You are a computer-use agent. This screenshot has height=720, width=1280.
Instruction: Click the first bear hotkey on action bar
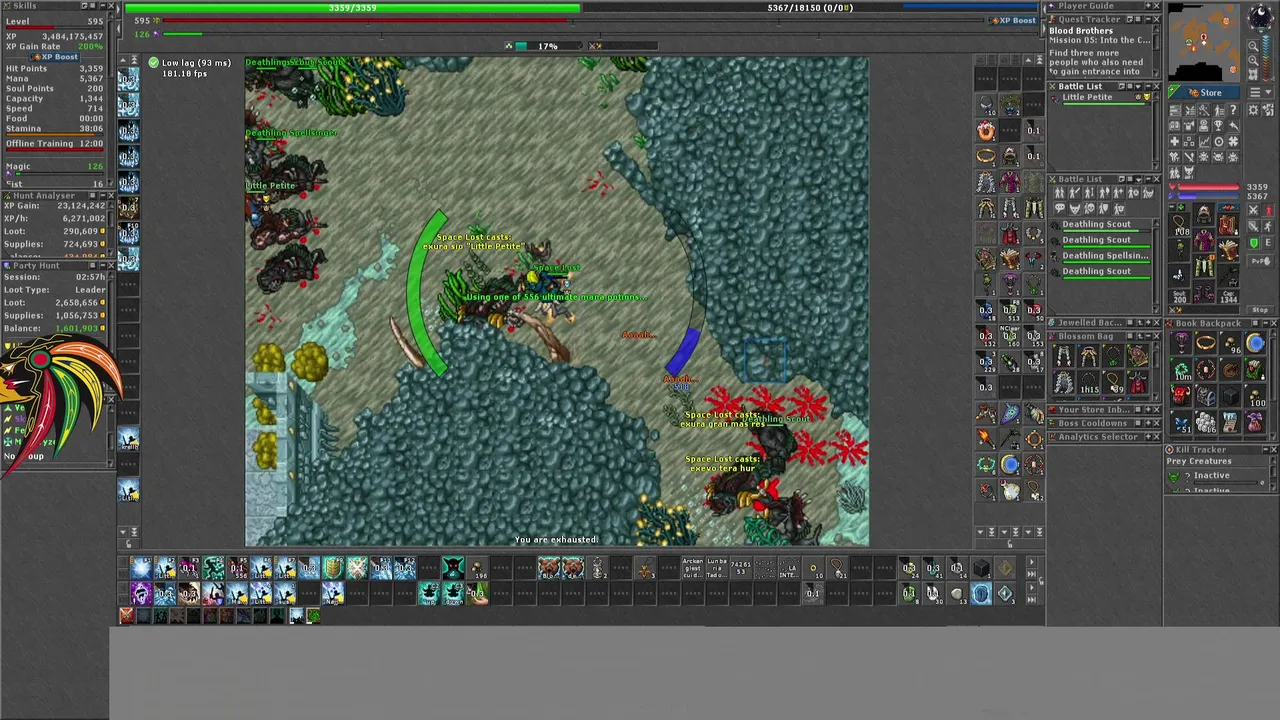click(x=548, y=568)
